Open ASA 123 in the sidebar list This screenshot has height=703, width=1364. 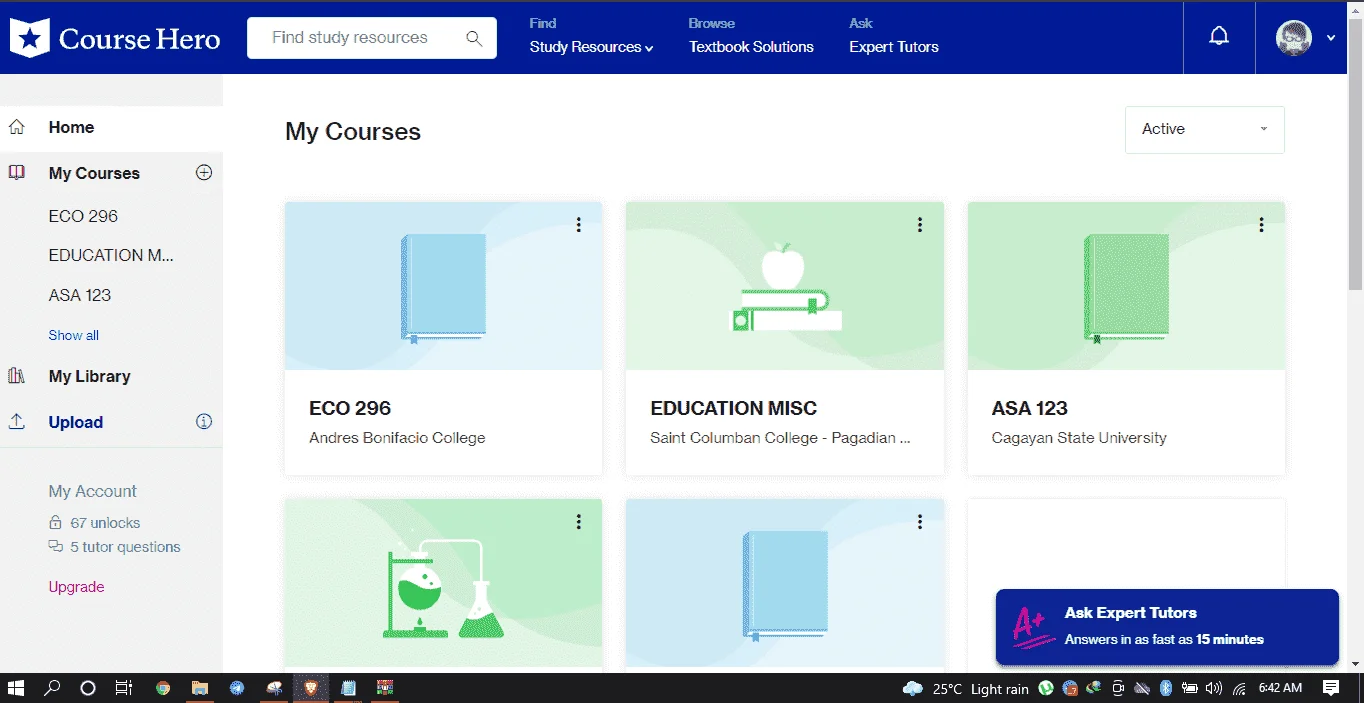pyautogui.click(x=80, y=295)
